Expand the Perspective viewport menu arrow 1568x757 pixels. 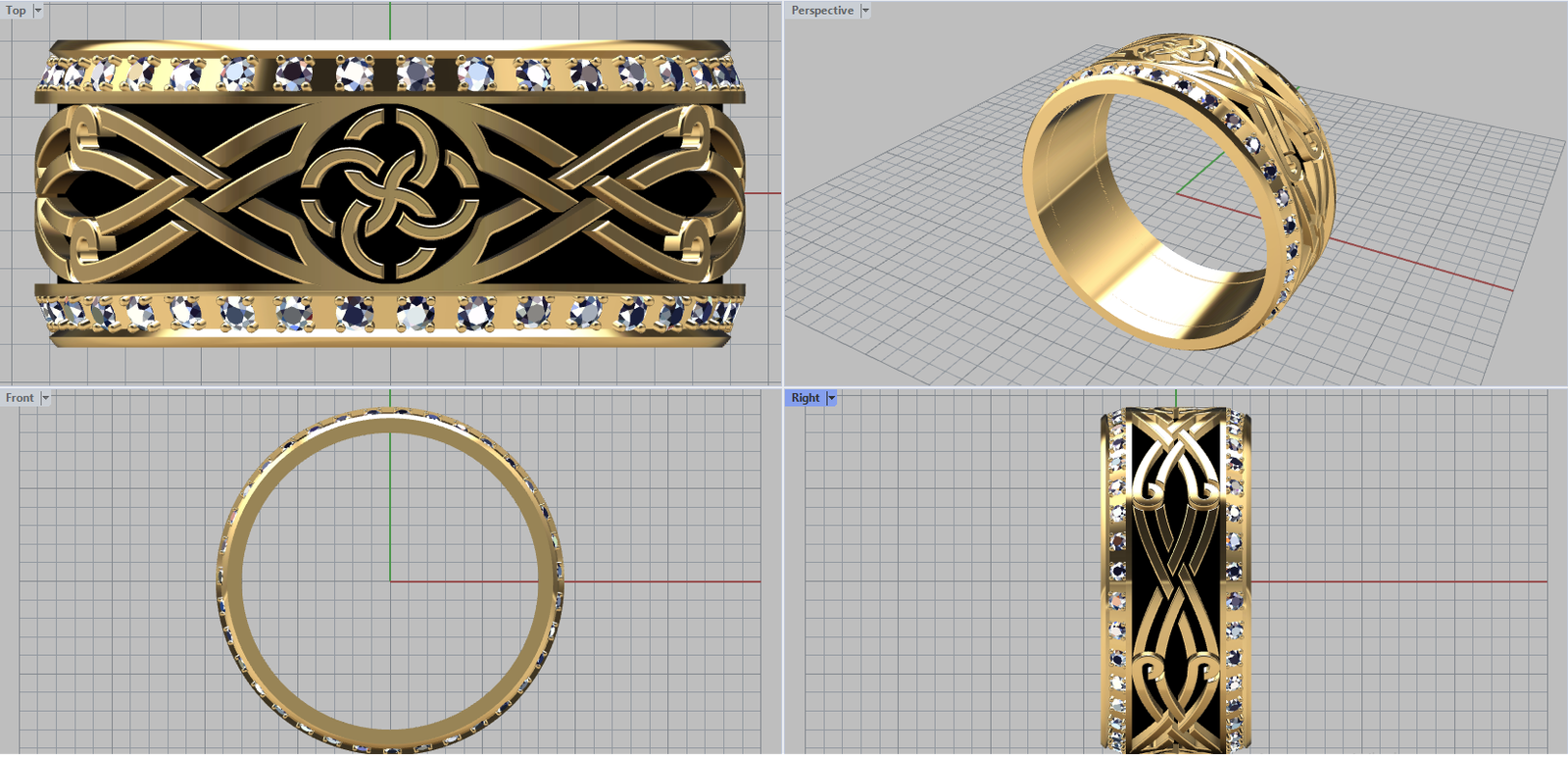coord(865,11)
